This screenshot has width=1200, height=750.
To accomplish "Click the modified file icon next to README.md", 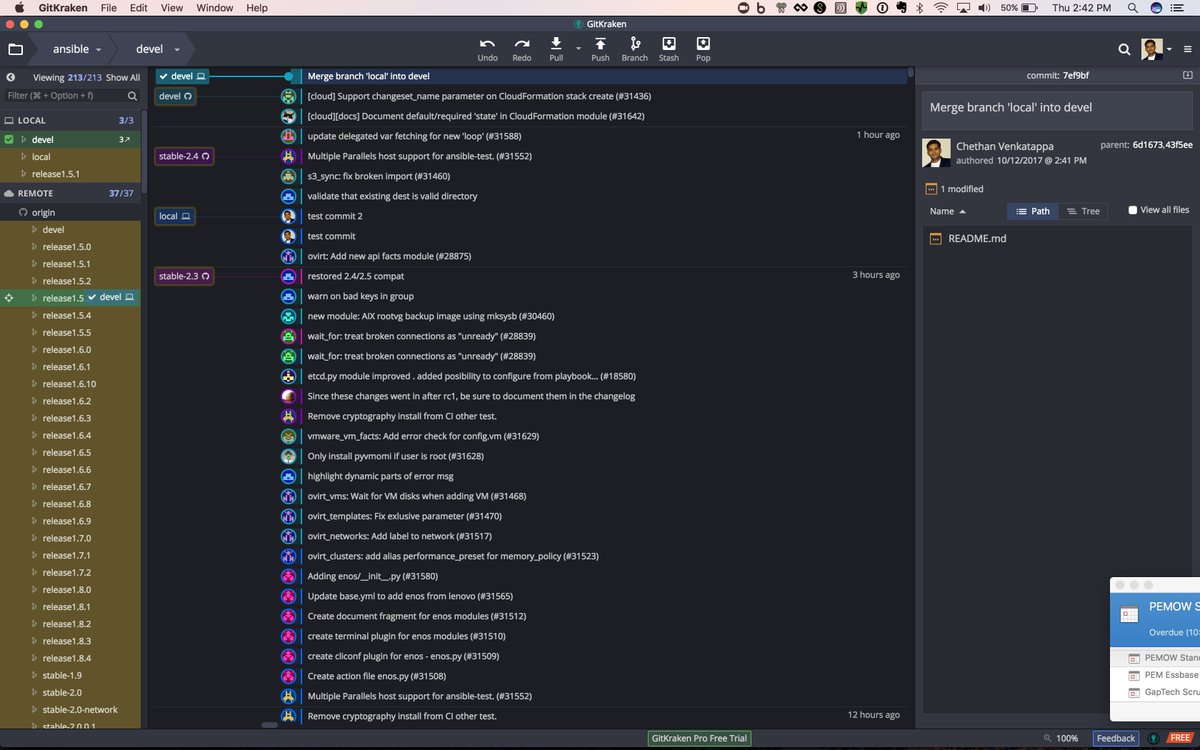I will (x=936, y=239).
